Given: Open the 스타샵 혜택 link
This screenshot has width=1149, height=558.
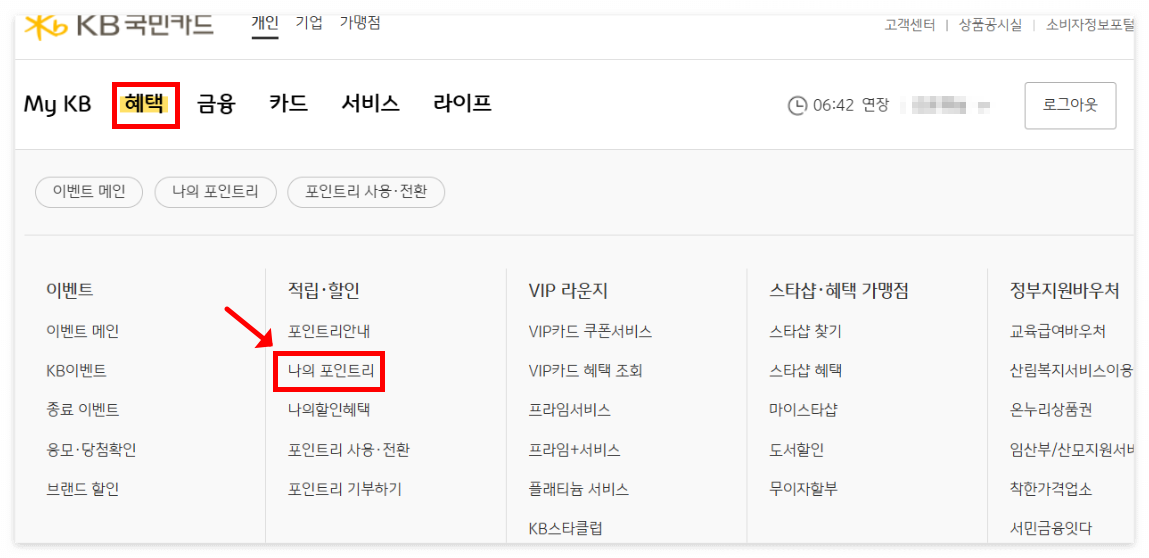Looking at the screenshot, I should coord(805,371).
